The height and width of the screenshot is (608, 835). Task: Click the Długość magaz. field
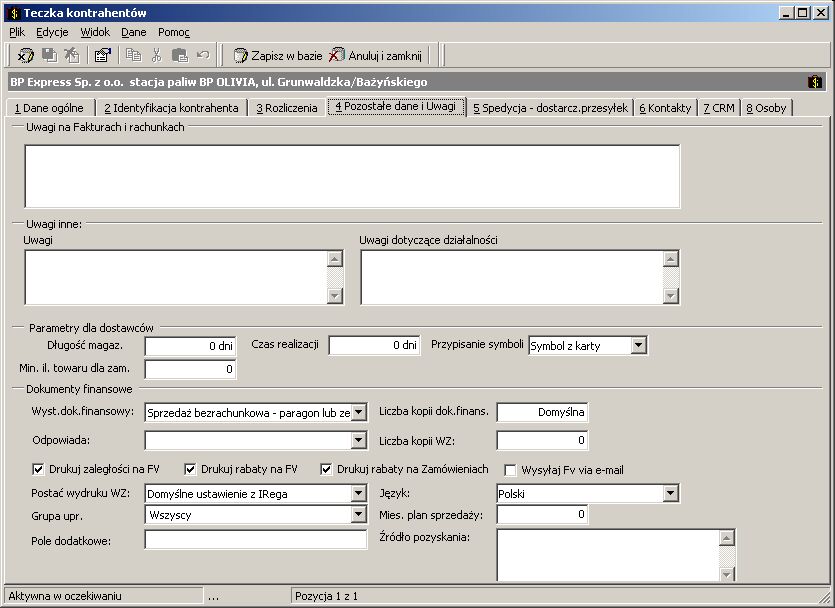coord(190,346)
